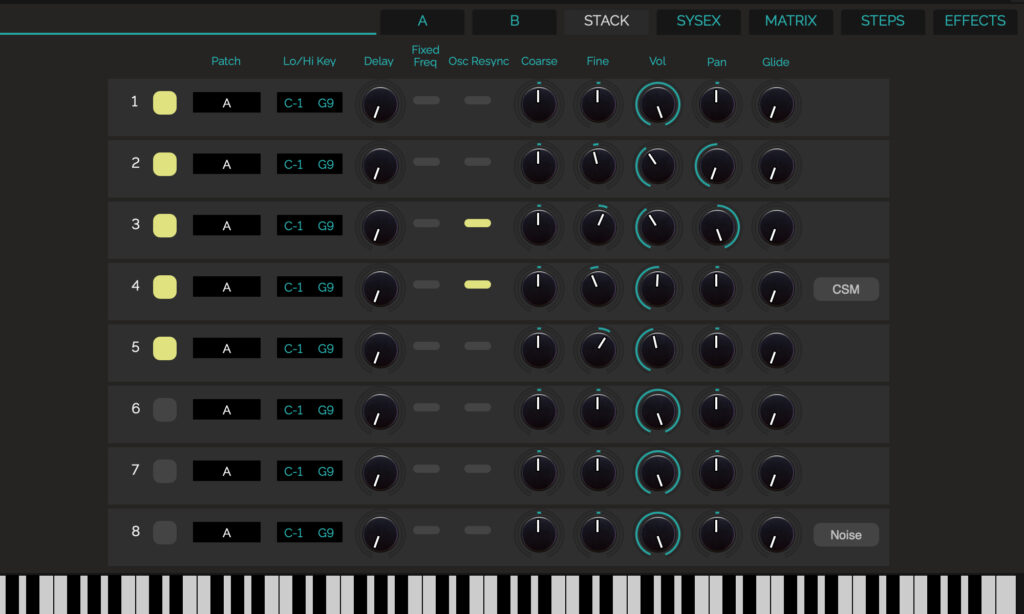Turn on Fixed Freq for layer 5

tap(426, 346)
